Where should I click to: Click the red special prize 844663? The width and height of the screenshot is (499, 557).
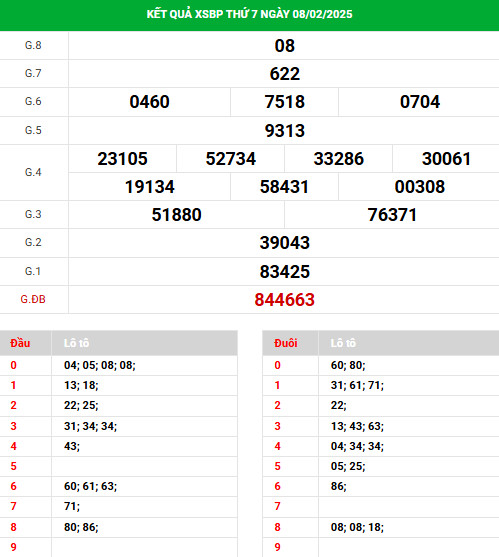pos(284,300)
